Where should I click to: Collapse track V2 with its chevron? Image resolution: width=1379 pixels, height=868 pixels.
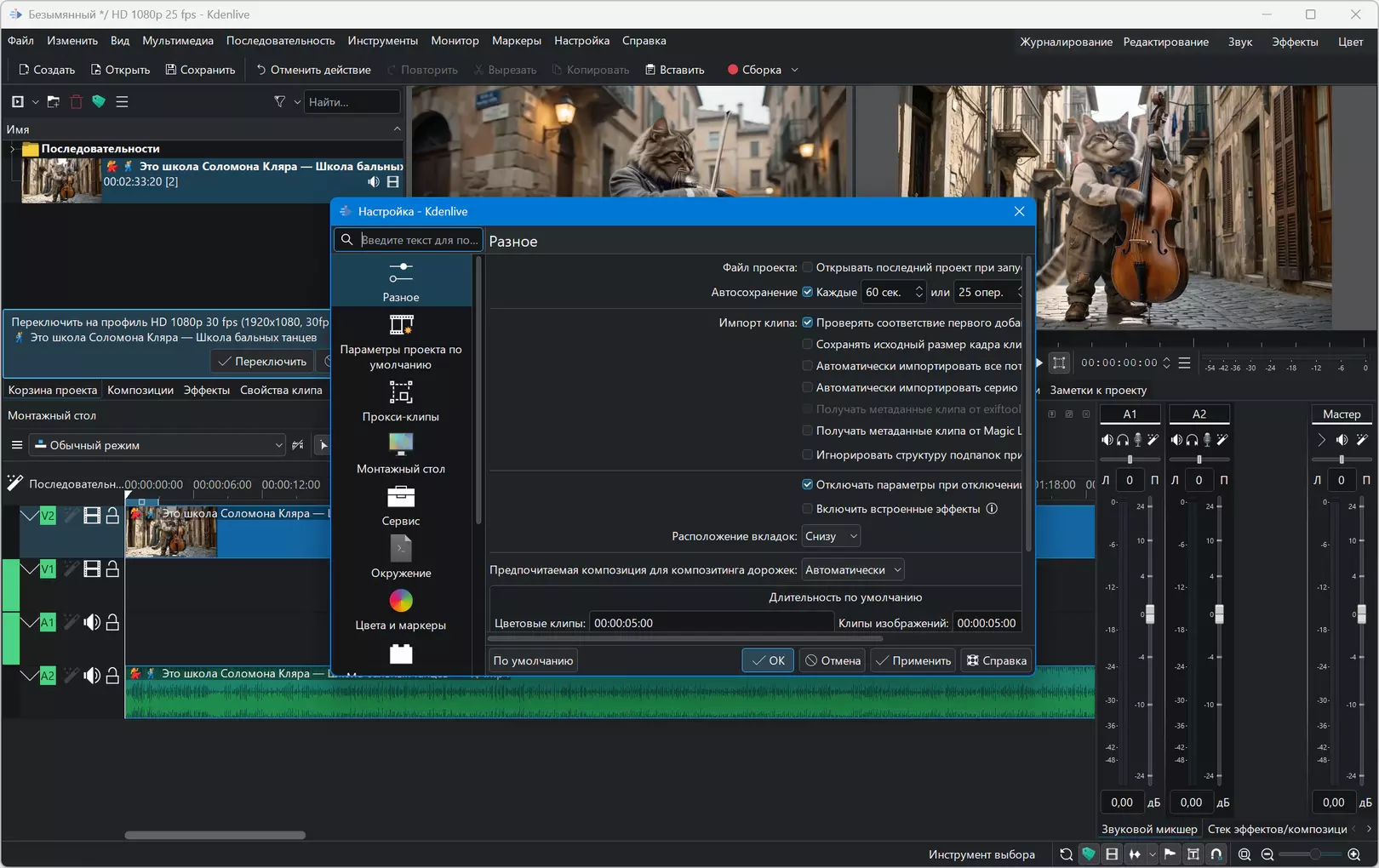tap(29, 516)
